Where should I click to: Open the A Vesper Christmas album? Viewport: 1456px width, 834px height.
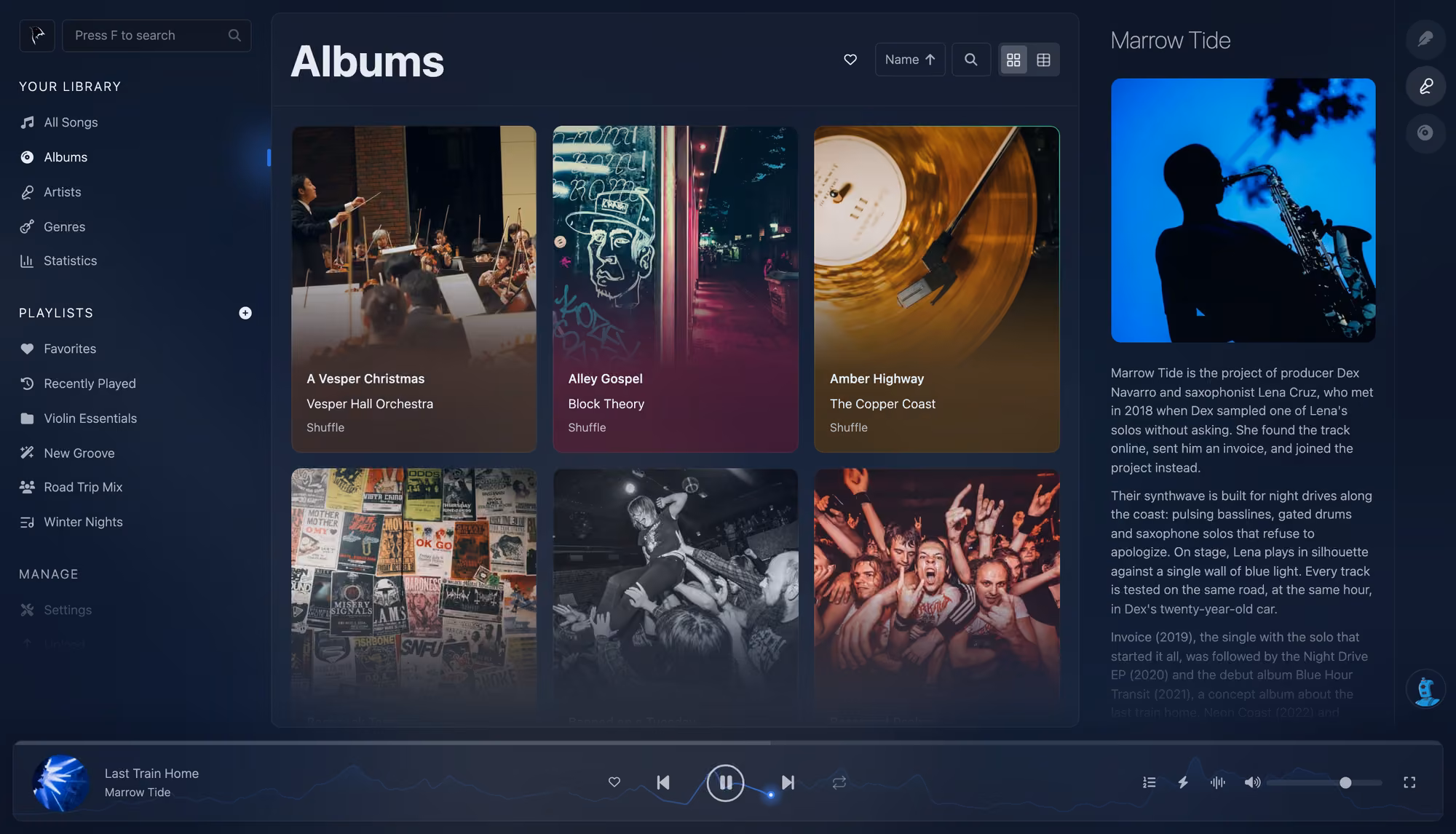[365, 378]
